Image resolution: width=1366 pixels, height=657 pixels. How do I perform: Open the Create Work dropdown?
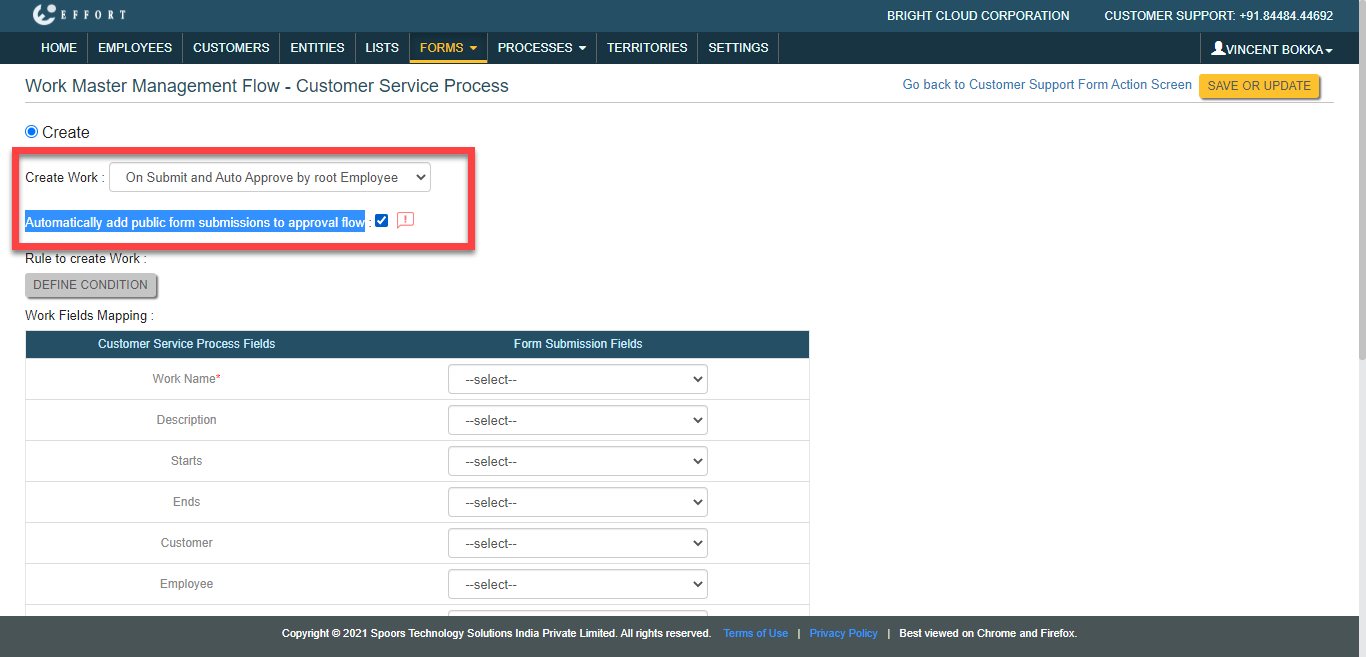point(270,178)
